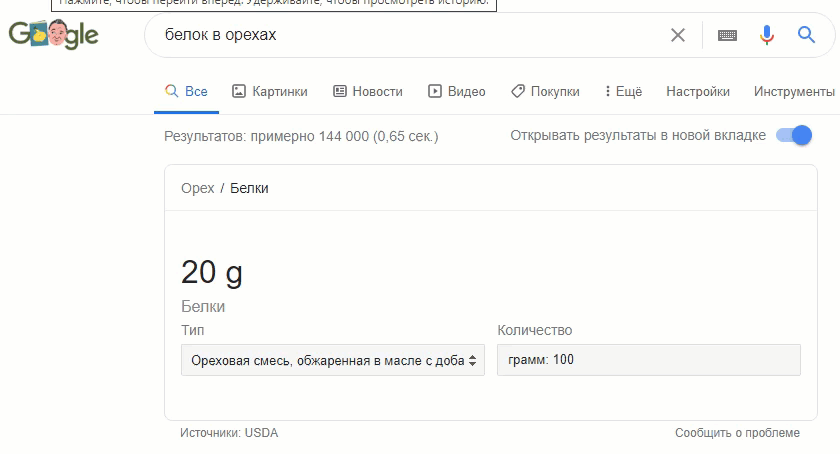The height and width of the screenshot is (454, 840).
Task: Open Инструменты options
Action: tap(794, 92)
